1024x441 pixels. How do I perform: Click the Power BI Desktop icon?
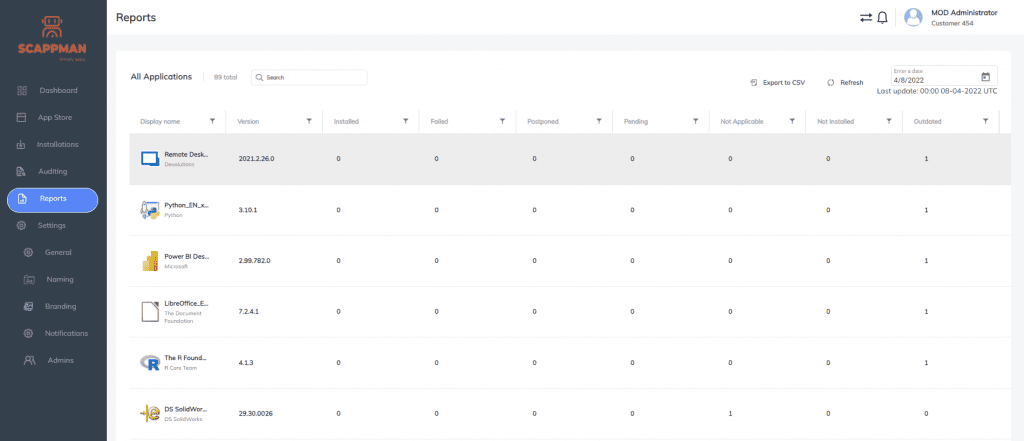[x=150, y=261]
